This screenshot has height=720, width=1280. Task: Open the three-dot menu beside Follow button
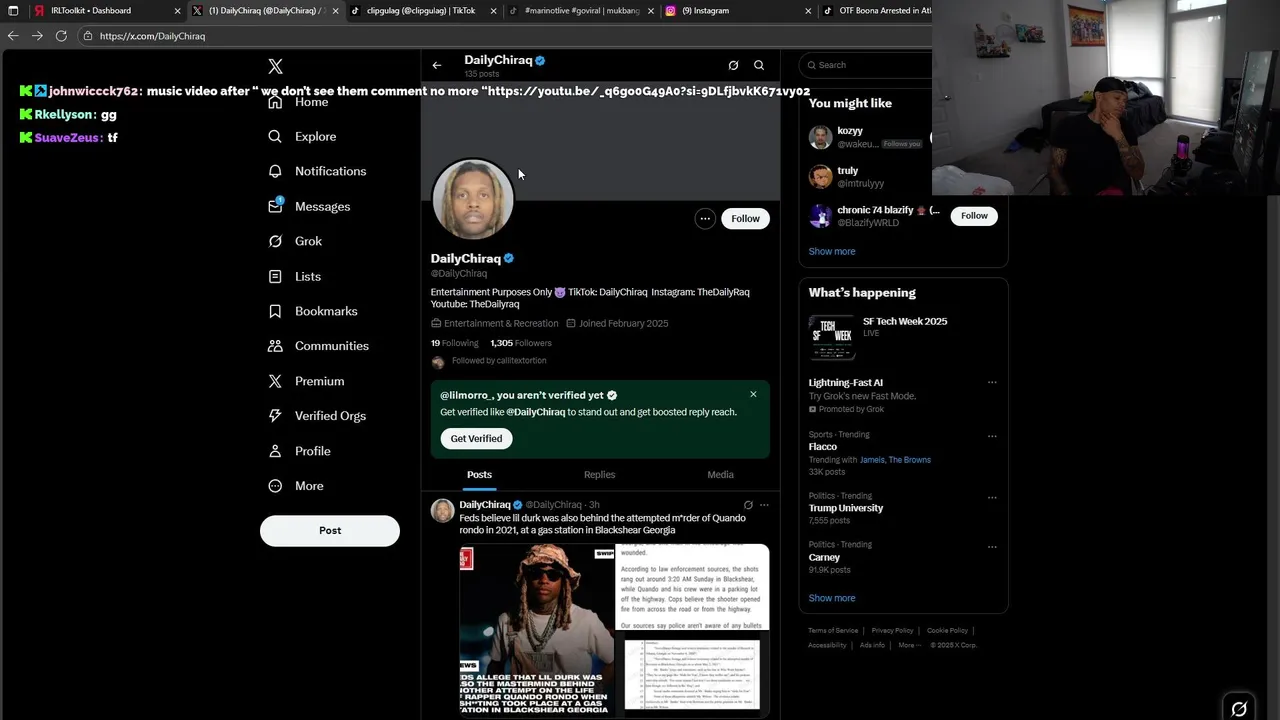705,219
